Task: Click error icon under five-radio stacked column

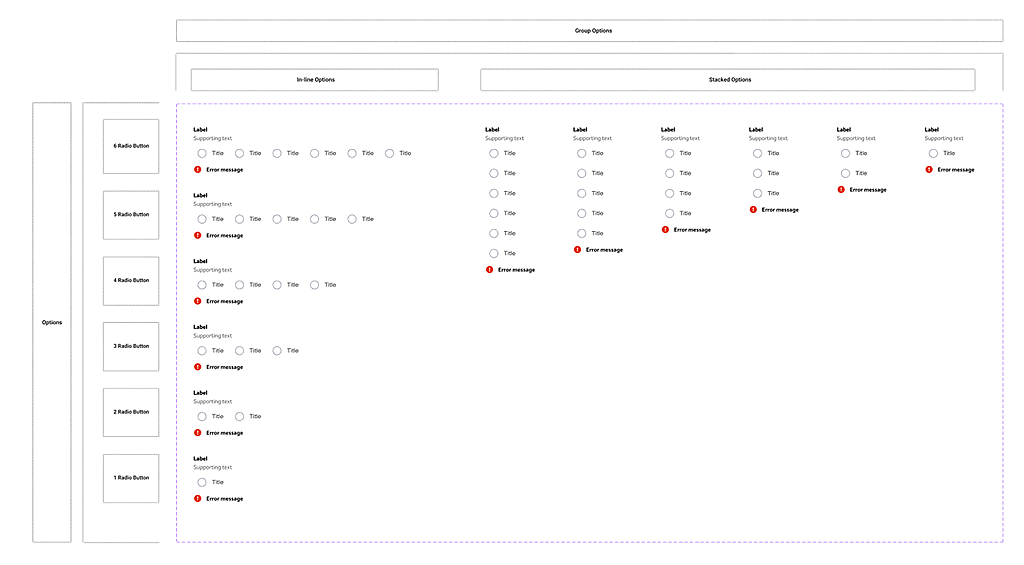Action: (578, 250)
